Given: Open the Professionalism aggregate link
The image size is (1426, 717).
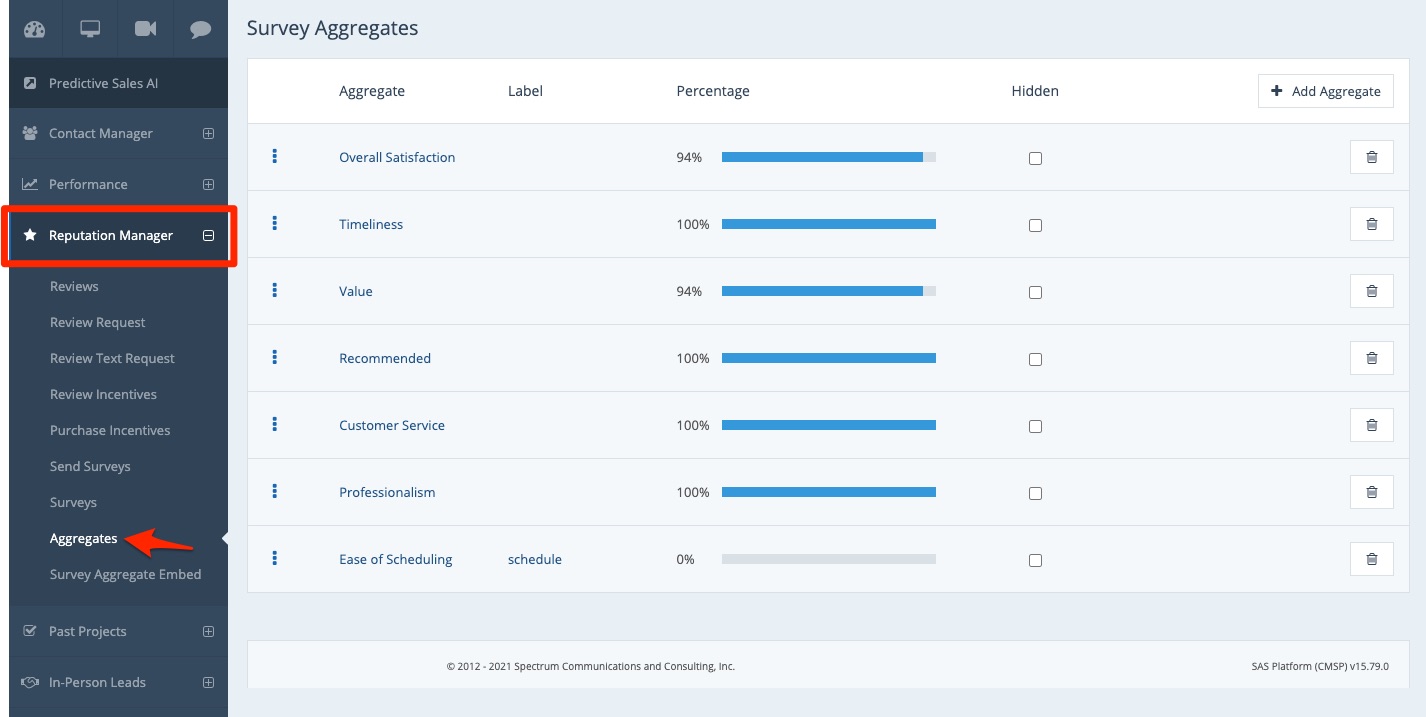Looking at the screenshot, I should [x=387, y=492].
